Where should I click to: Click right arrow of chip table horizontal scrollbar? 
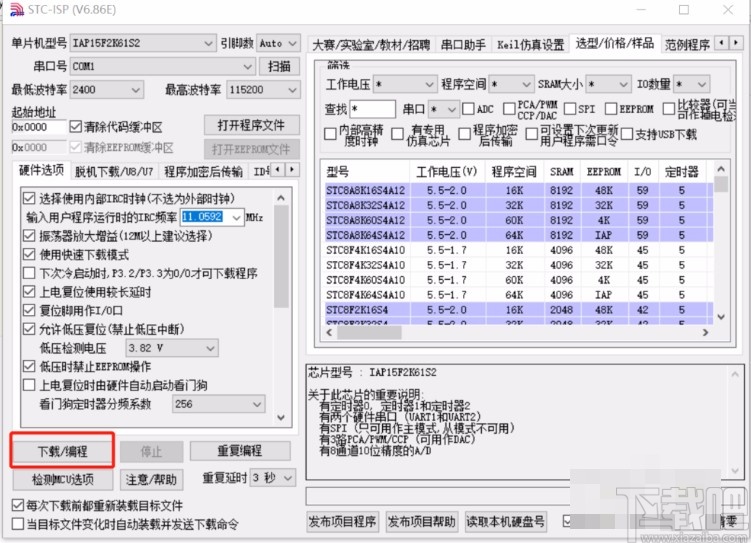click(705, 332)
